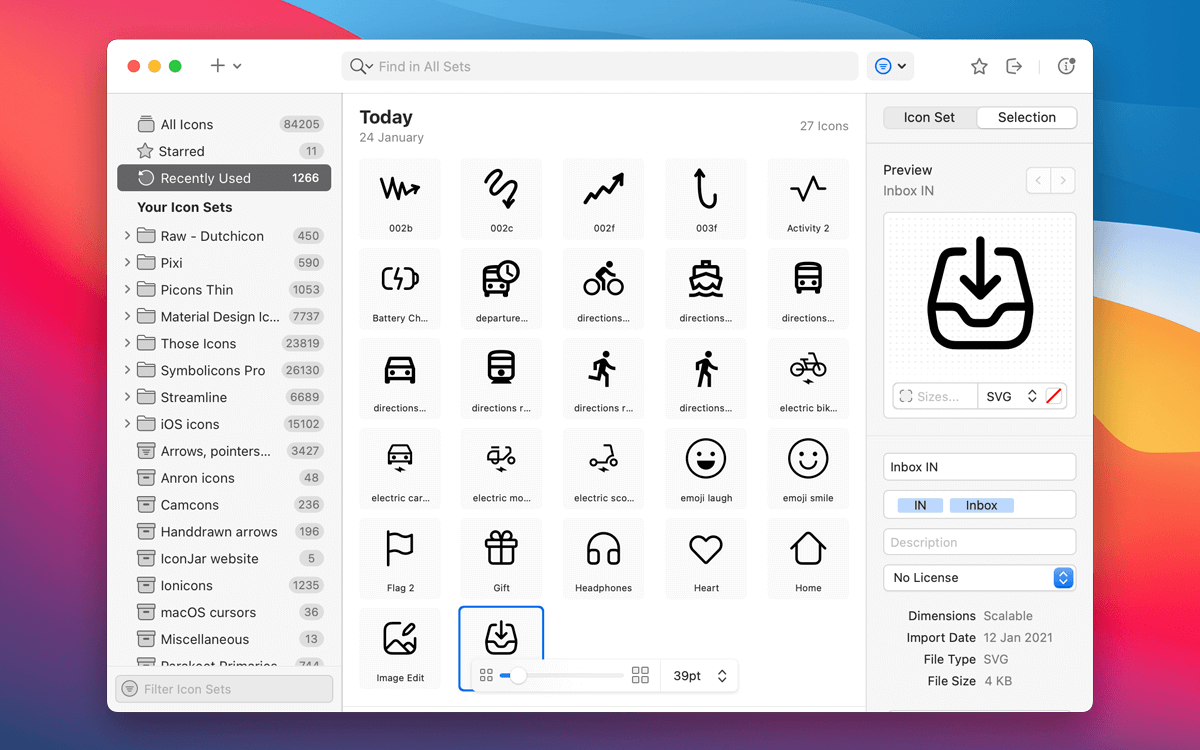Open the filter dropdown next to search
This screenshot has width=1200, height=750.
(890, 66)
